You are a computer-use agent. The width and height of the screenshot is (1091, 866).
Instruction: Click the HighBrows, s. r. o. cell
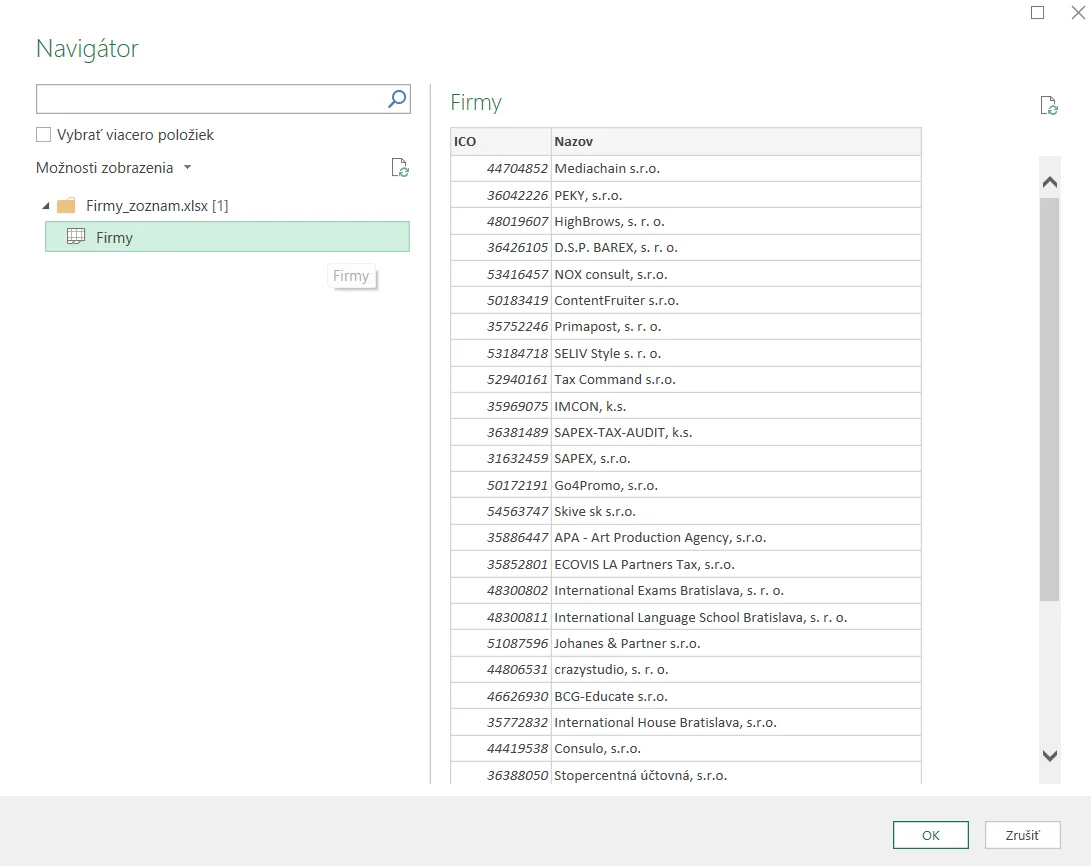[x=736, y=221]
